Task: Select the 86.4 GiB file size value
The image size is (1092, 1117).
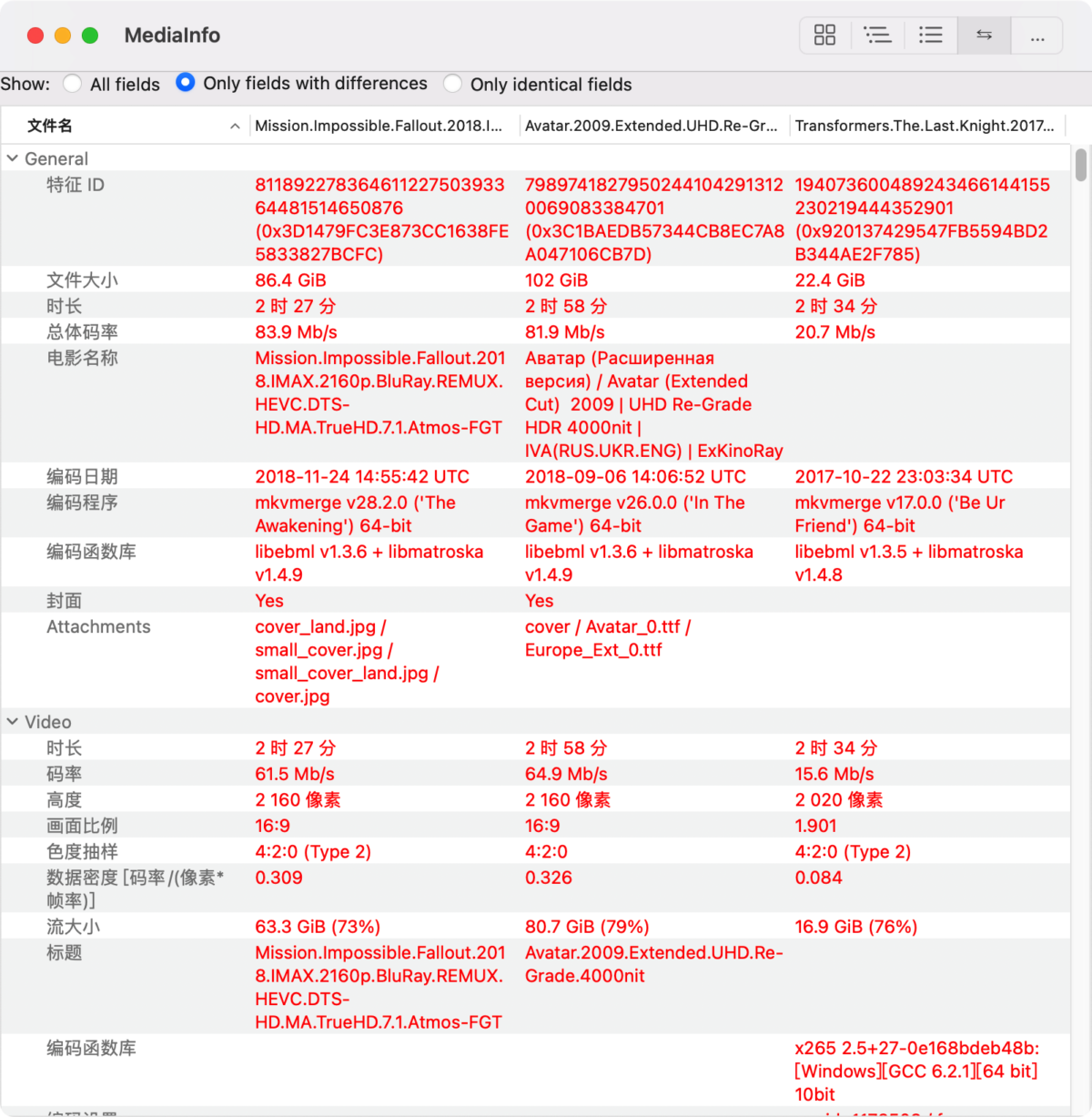Action: click(291, 280)
